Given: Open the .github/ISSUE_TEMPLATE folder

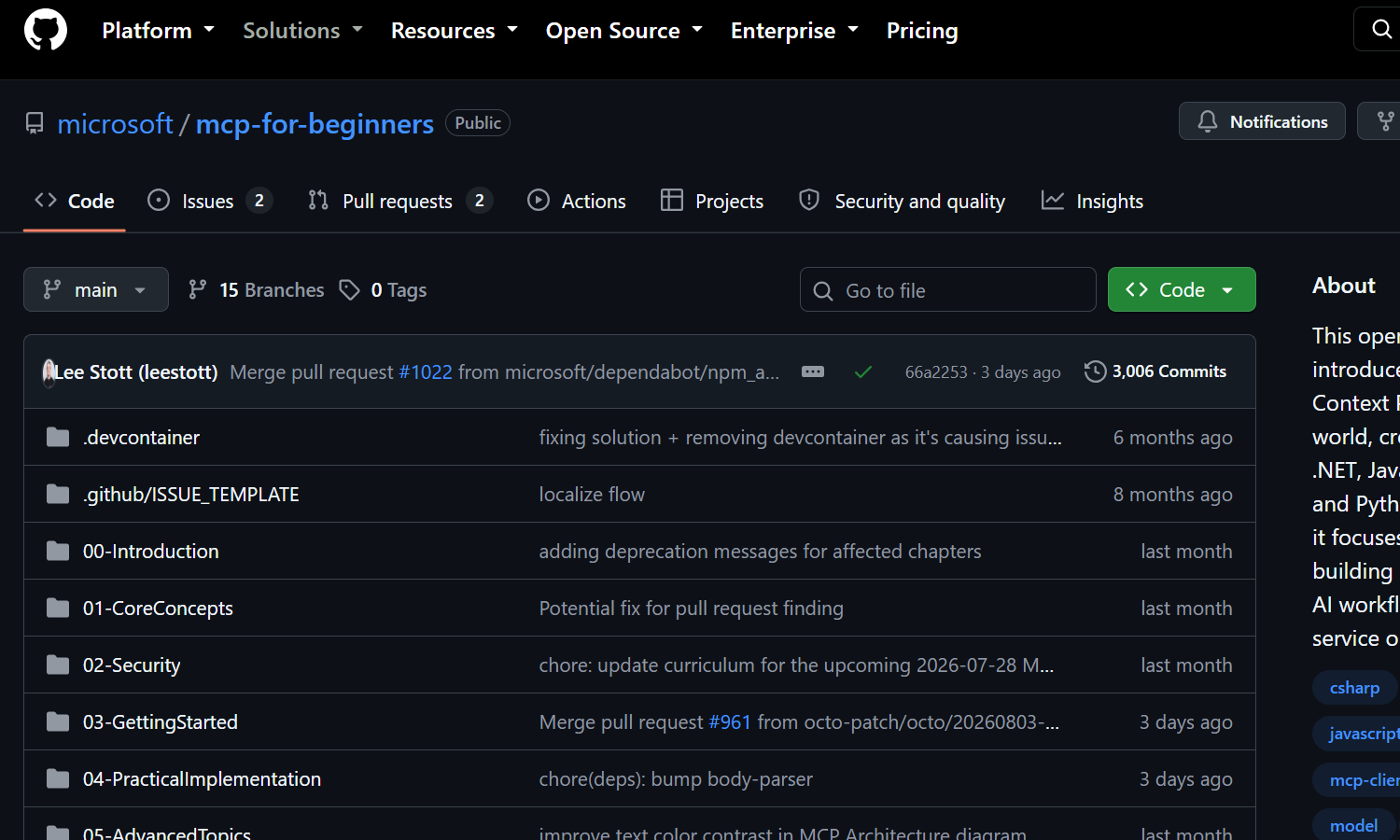Looking at the screenshot, I should click(x=191, y=494).
